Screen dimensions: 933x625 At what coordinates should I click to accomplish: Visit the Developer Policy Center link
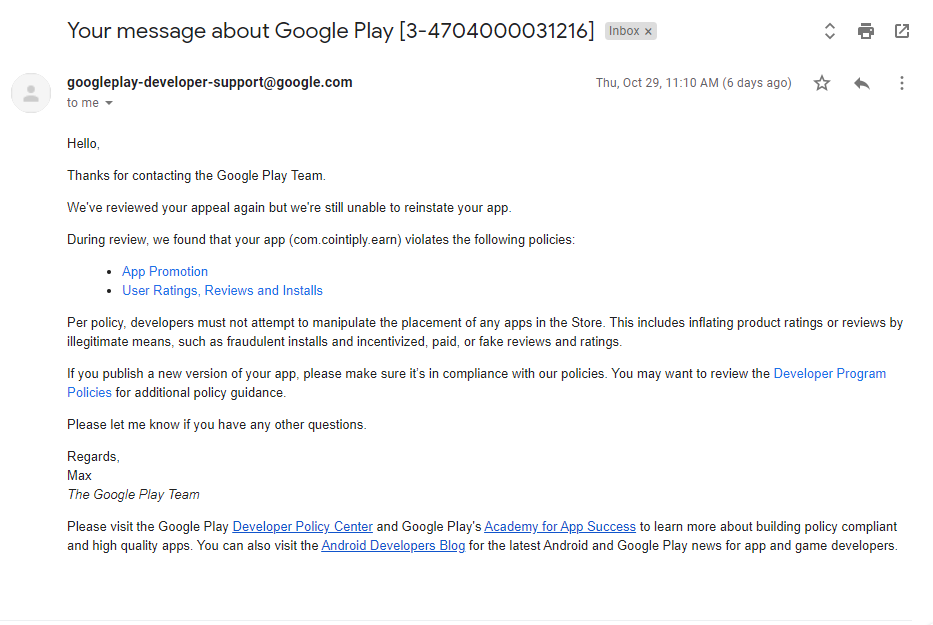(x=302, y=527)
